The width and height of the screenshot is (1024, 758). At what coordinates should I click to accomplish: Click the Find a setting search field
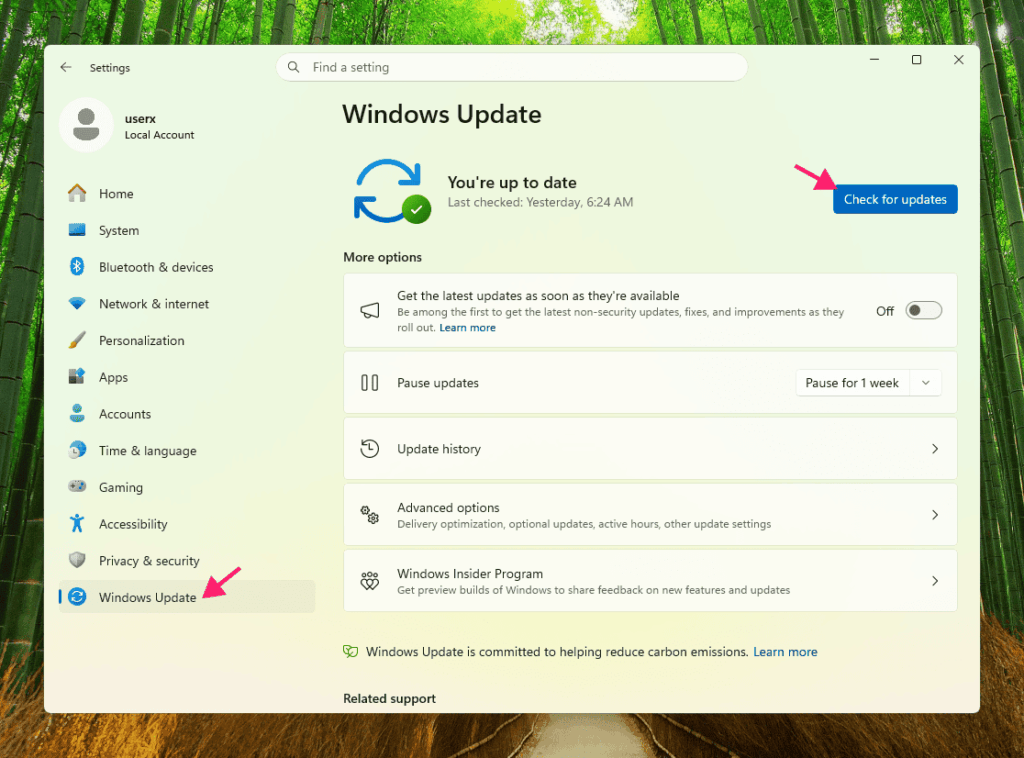coord(511,67)
